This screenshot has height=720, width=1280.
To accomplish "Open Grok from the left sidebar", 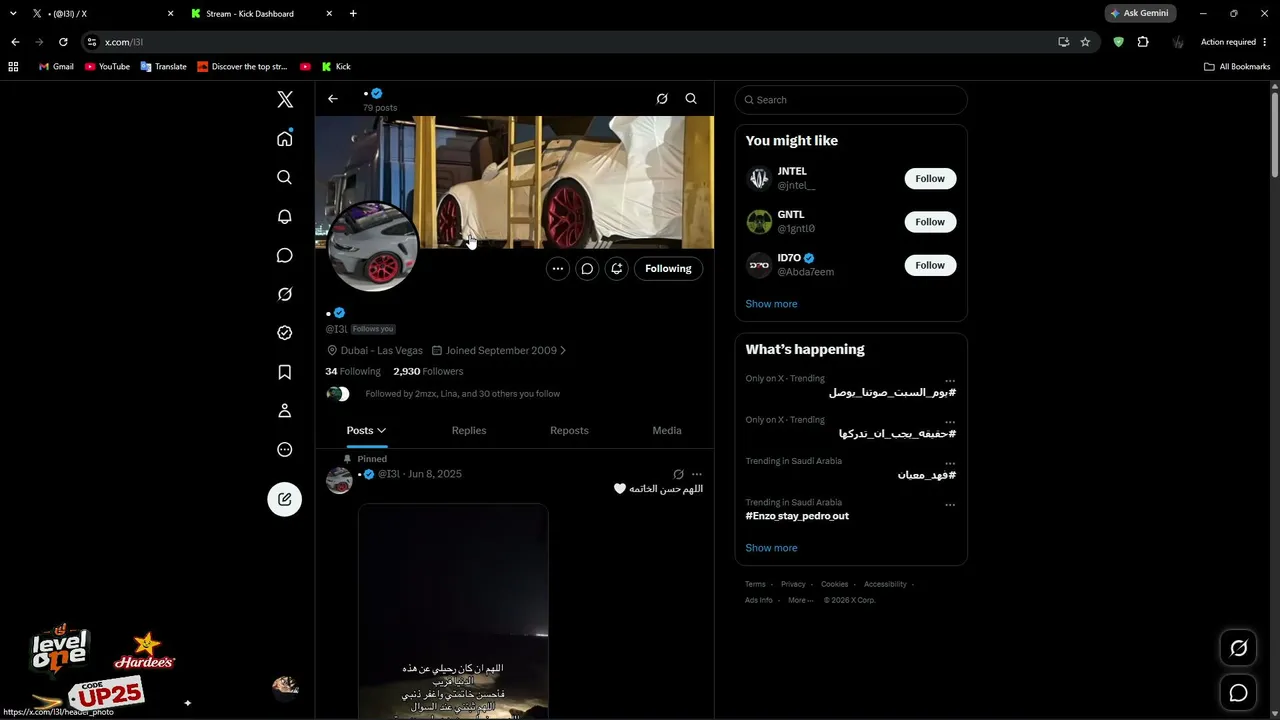I will pos(285,294).
